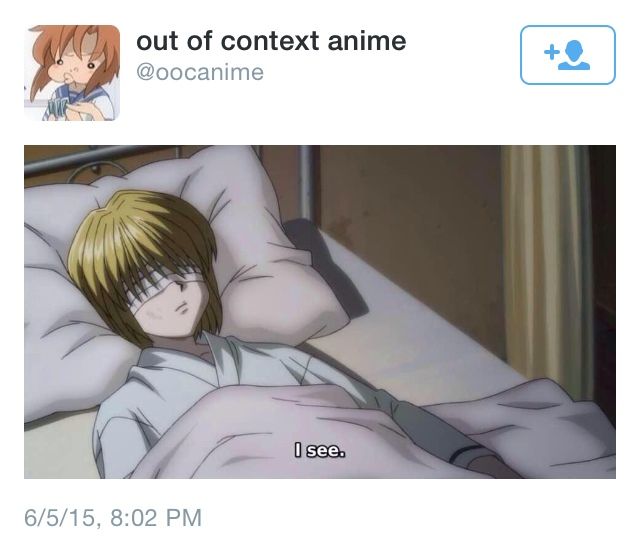Image resolution: width=640 pixels, height=556 pixels.
Task: Open profile via display name 'out of context anime'
Action: [x=271, y=41]
